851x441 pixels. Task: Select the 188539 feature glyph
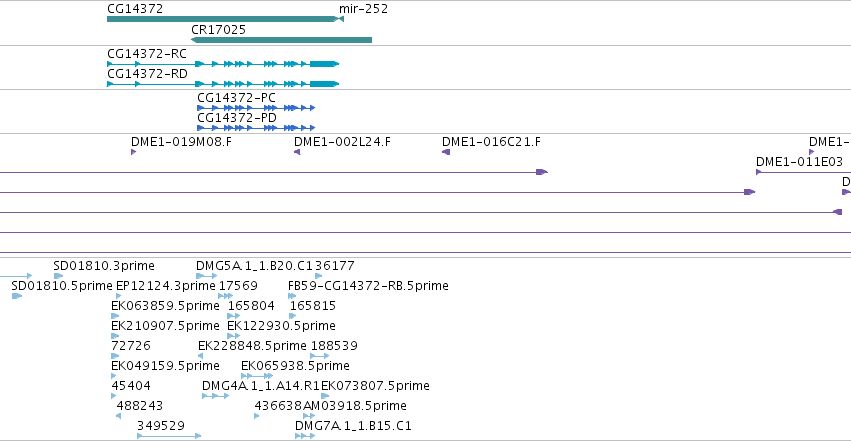tap(320, 356)
